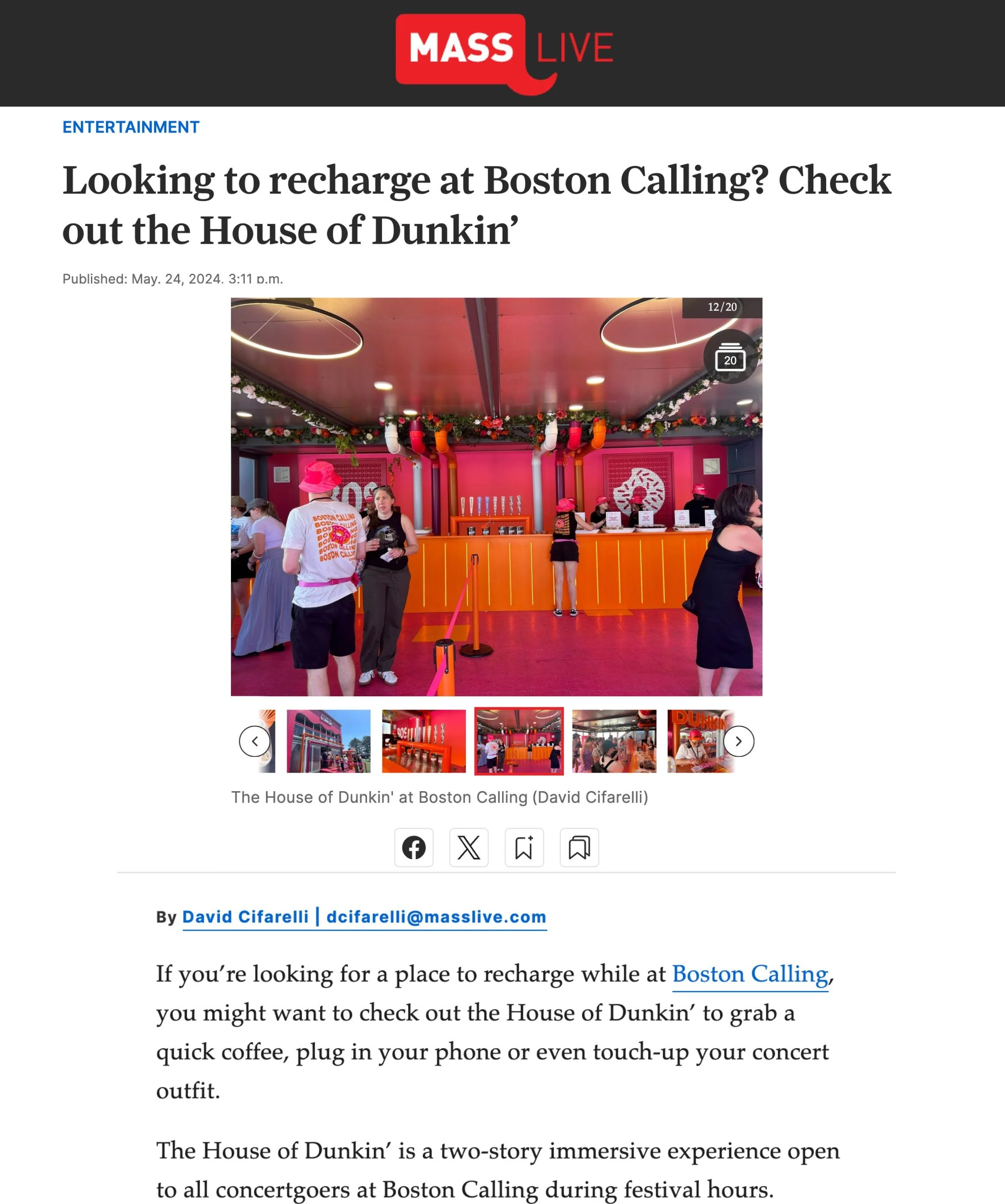Select the highlighted current gallery thumbnail
Screen dimensions: 1005x1204
pos(519,741)
